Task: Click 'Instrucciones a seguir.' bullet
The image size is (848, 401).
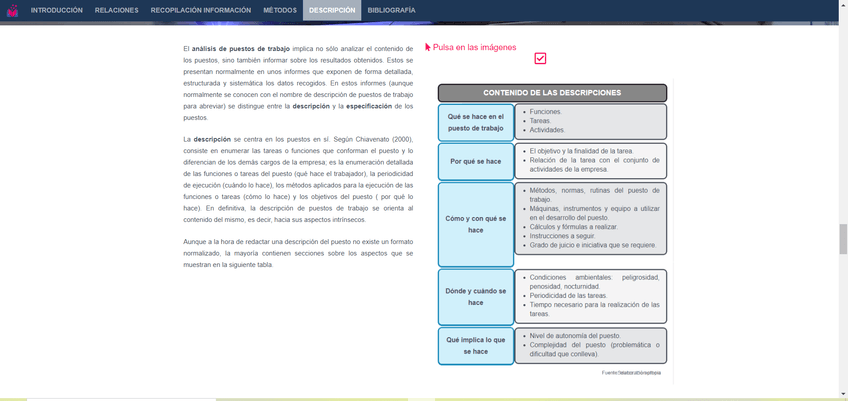Action: pyautogui.click(x=562, y=236)
